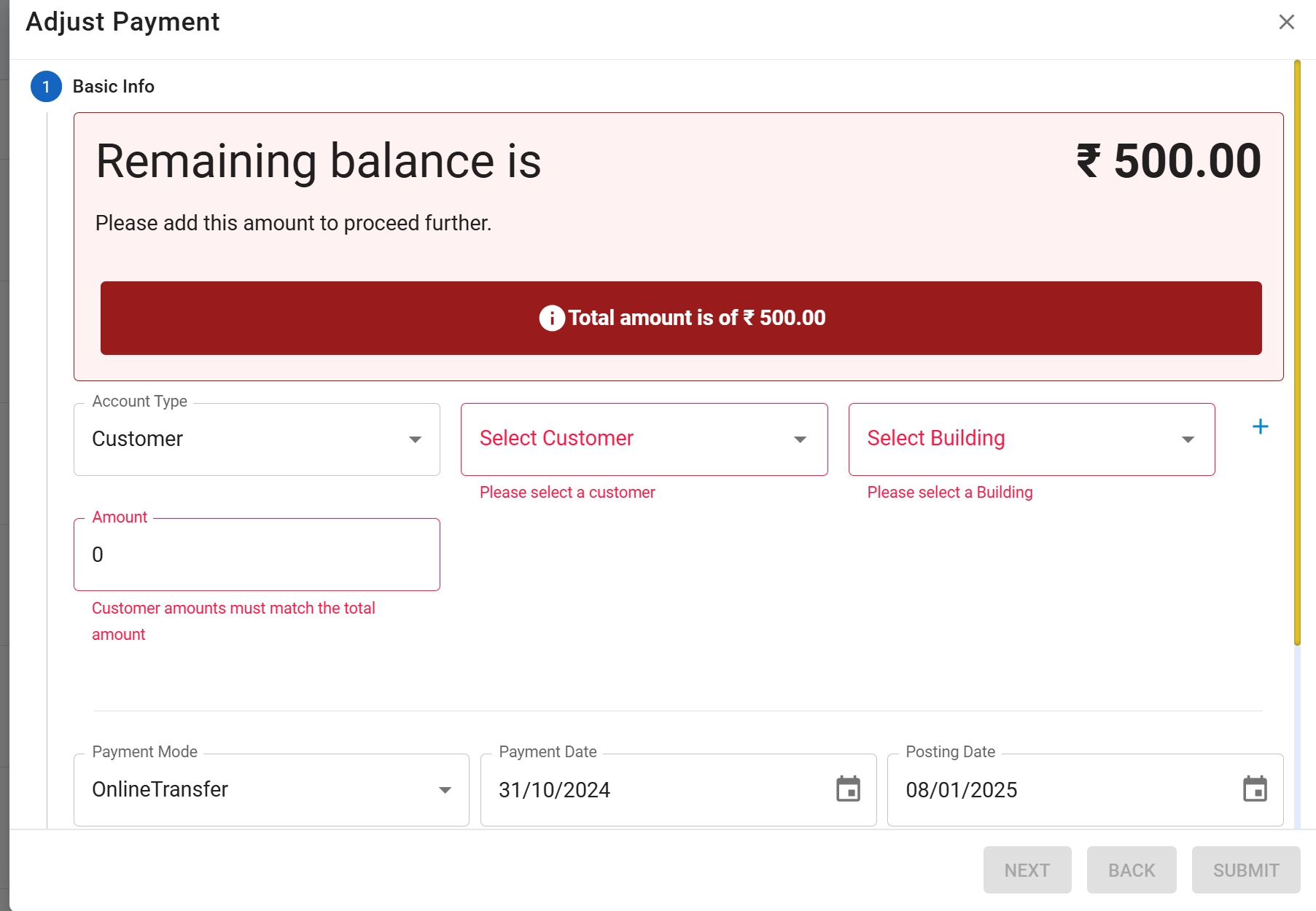The height and width of the screenshot is (911, 1316).
Task: Click the info icon in red banner
Action: point(551,318)
